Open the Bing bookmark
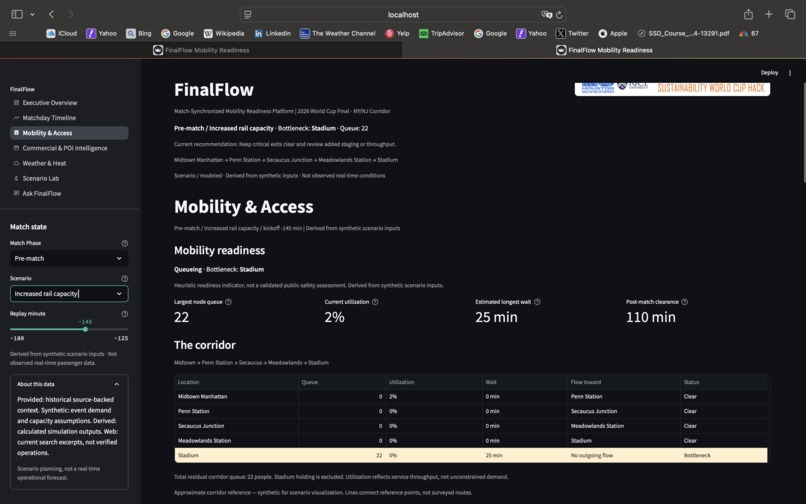This screenshot has height=504, width=806. (x=139, y=33)
